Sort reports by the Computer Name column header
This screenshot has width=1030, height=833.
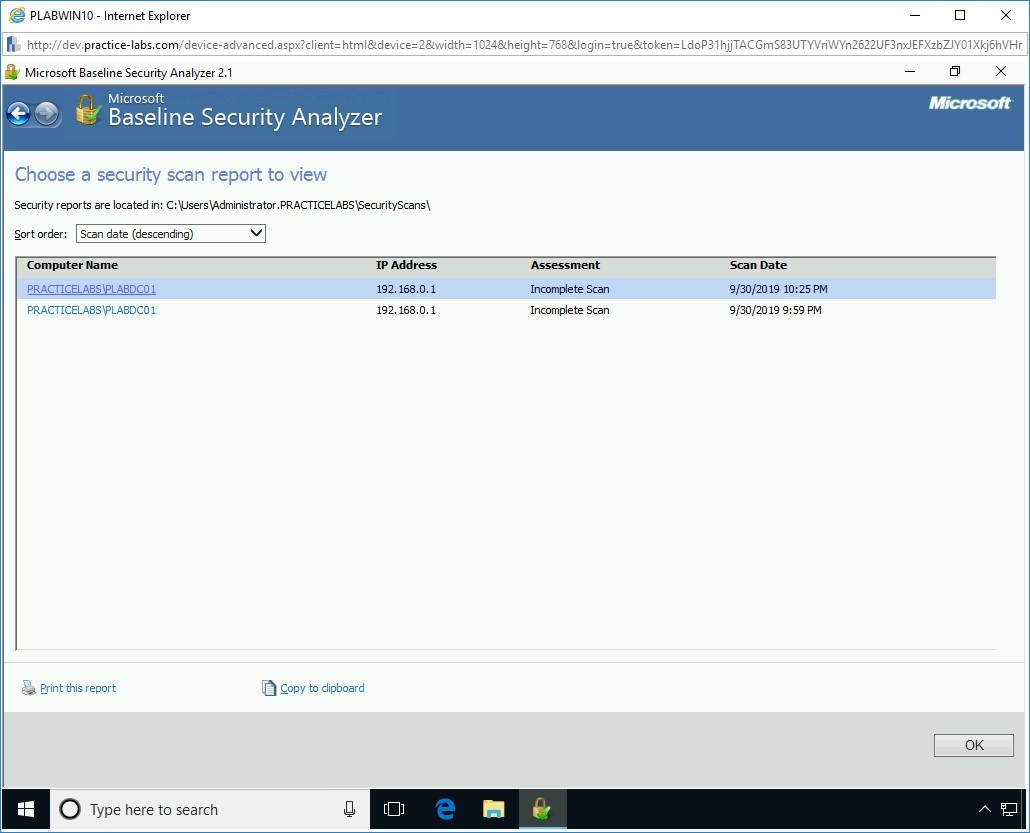[x=71, y=265]
